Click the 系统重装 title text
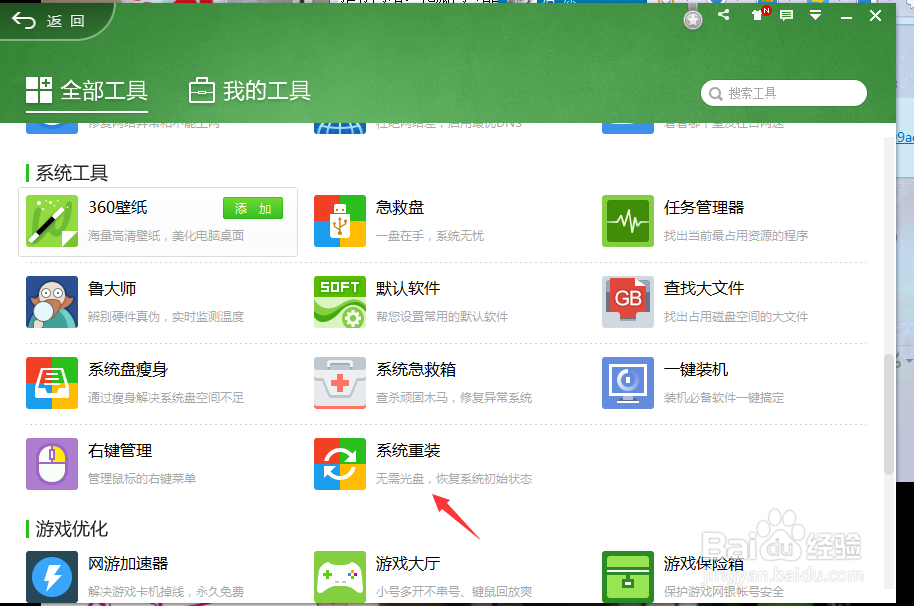914x606 pixels. 408,450
